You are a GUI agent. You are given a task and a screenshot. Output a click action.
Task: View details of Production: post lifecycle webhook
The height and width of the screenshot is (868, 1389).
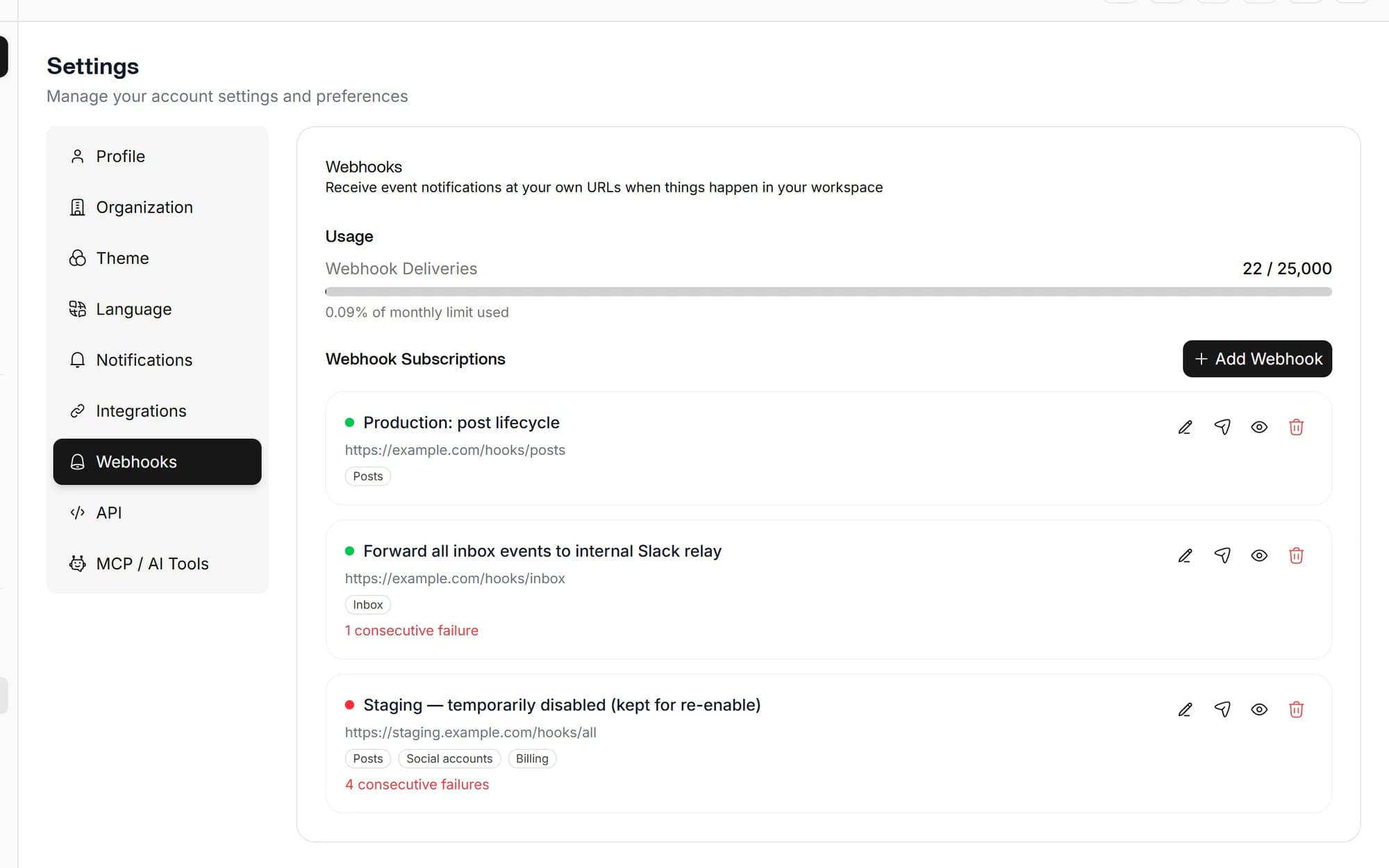[1259, 427]
